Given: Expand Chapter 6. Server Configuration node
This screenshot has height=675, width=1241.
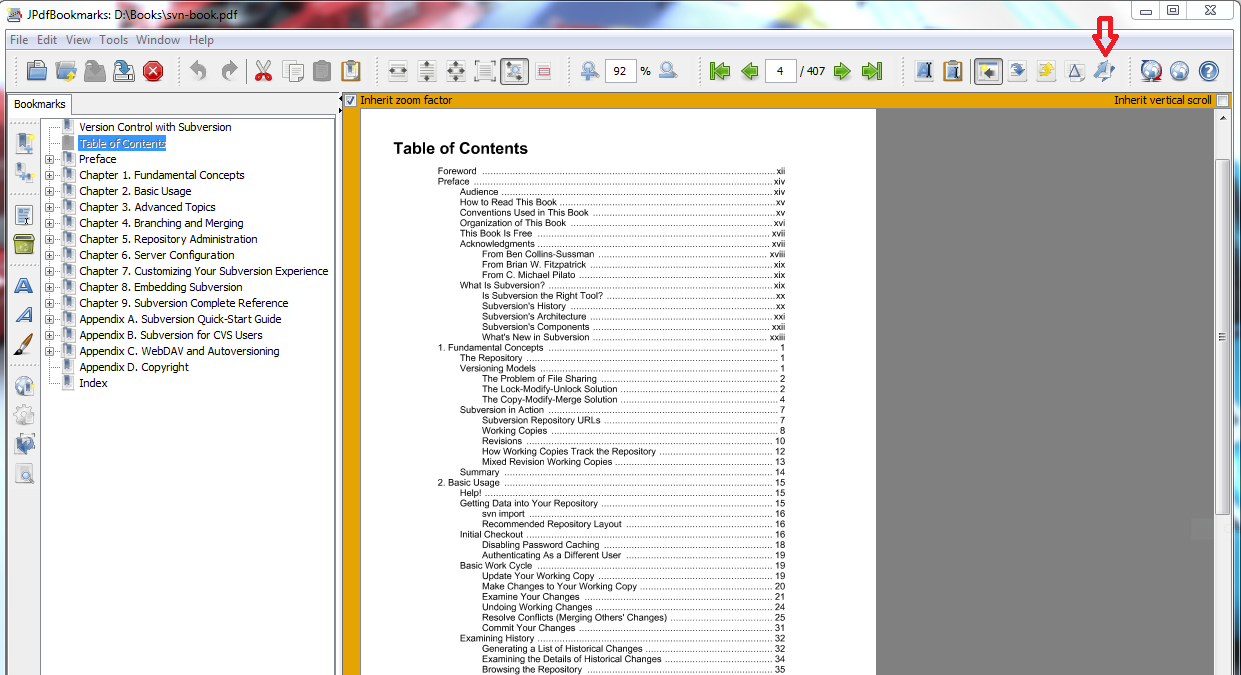Looking at the screenshot, I should pos(50,255).
